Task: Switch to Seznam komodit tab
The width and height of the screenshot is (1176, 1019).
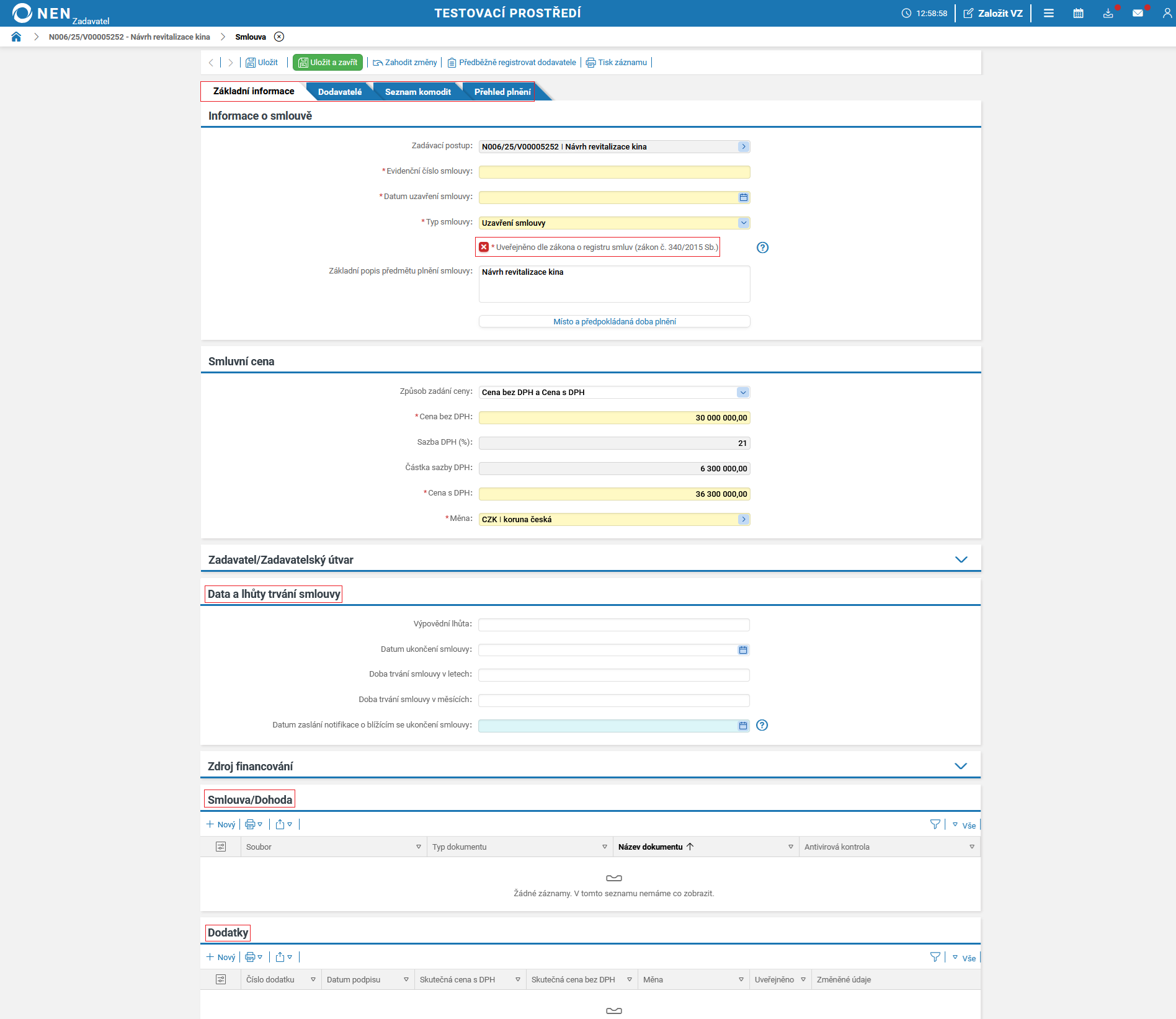Action: (x=417, y=92)
